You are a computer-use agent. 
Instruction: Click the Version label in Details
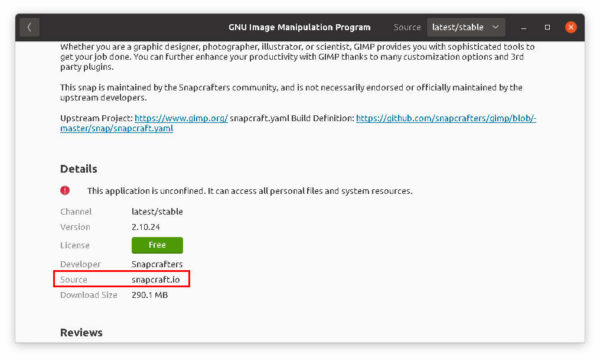click(75, 227)
